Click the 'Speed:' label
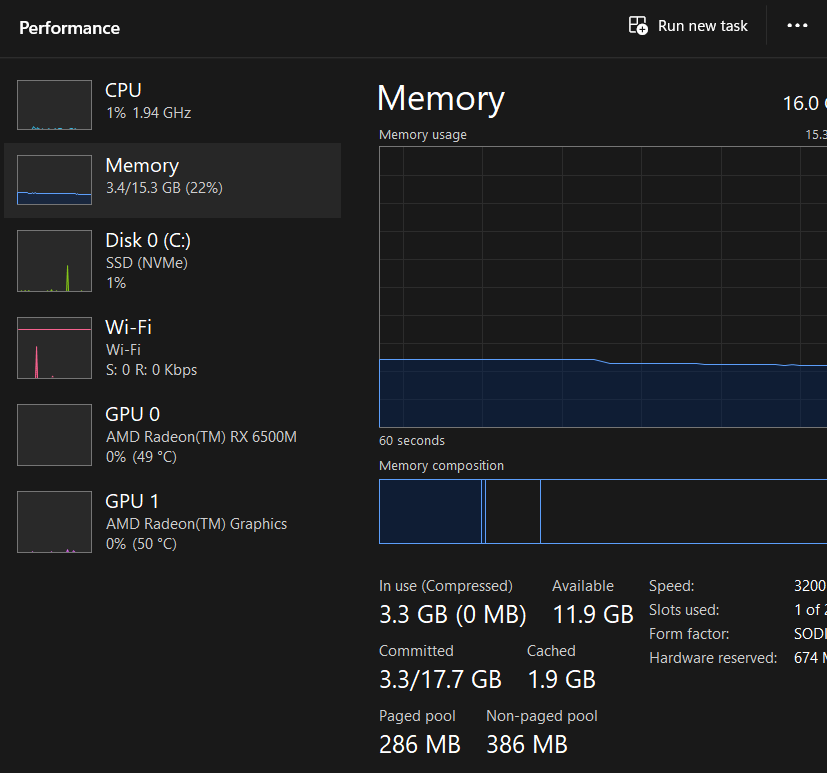Viewport: 827px width, 773px height. 671,586
